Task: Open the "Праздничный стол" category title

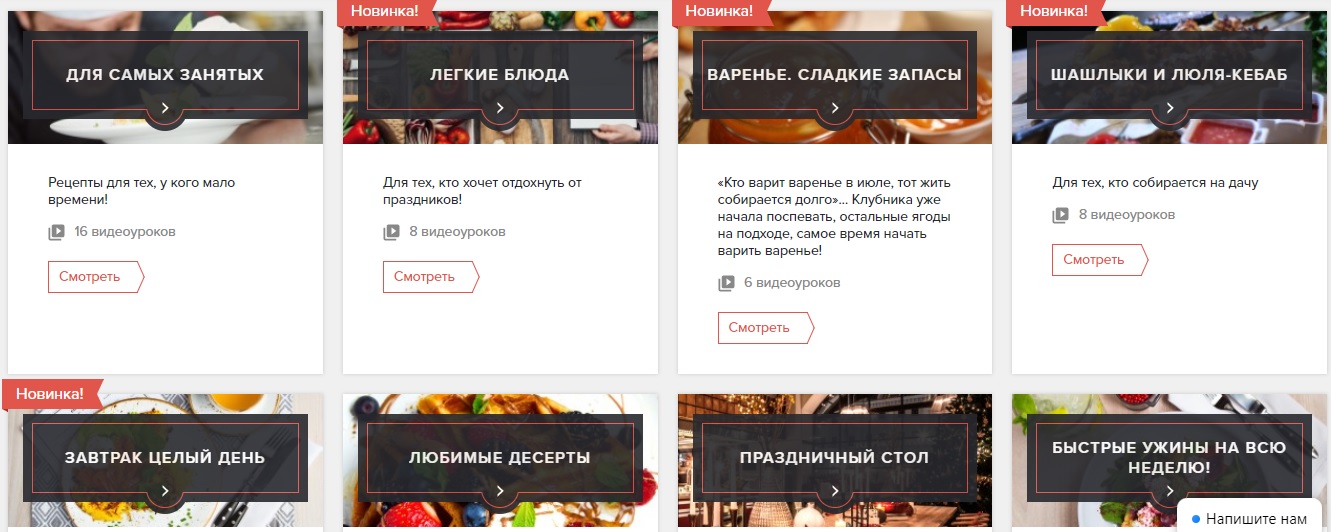Action: pyautogui.click(x=834, y=458)
